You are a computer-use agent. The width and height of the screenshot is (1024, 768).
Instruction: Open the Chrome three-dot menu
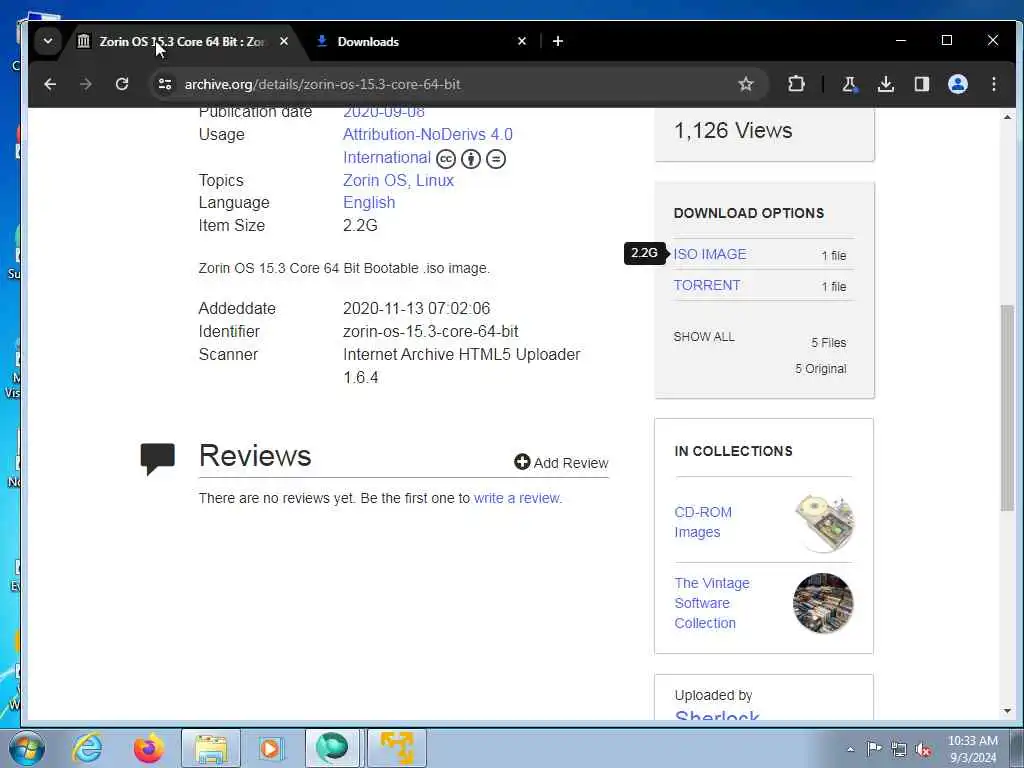pyautogui.click(x=994, y=84)
